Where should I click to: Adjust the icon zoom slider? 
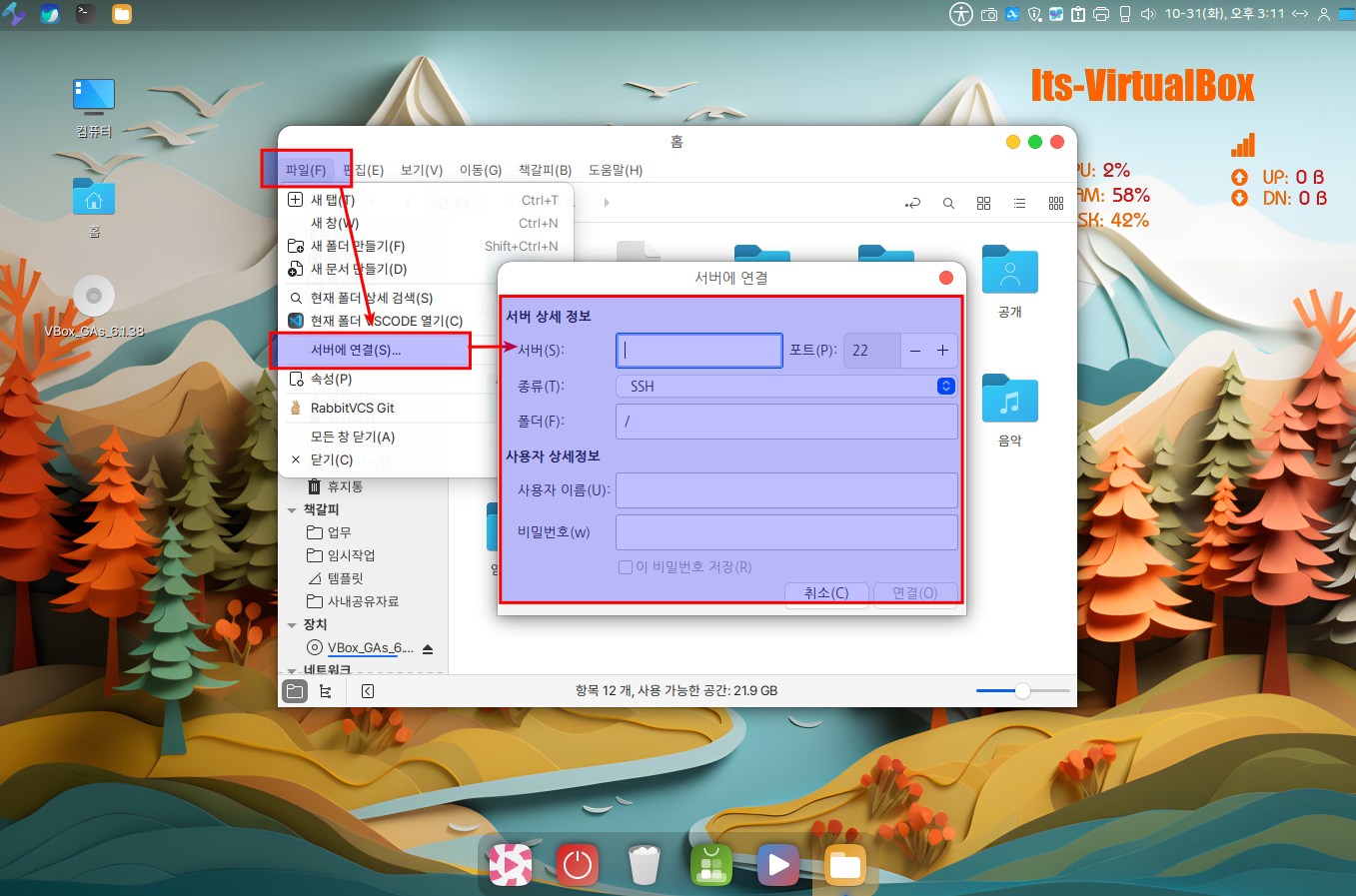(1022, 690)
